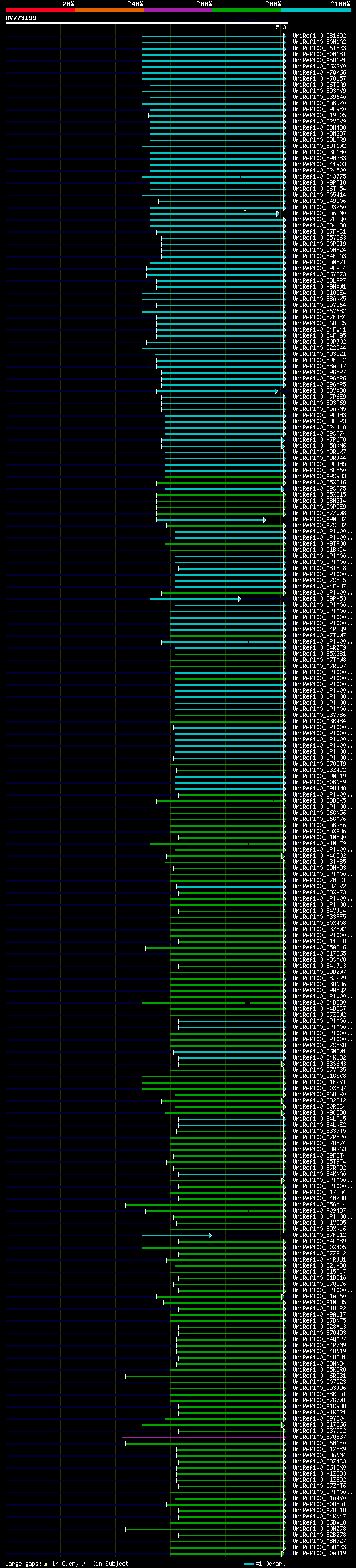This screenshot has width=356, height=1568.
Task: Click hit UniRef100_C7ZMT6
Action: [319, 1486]
